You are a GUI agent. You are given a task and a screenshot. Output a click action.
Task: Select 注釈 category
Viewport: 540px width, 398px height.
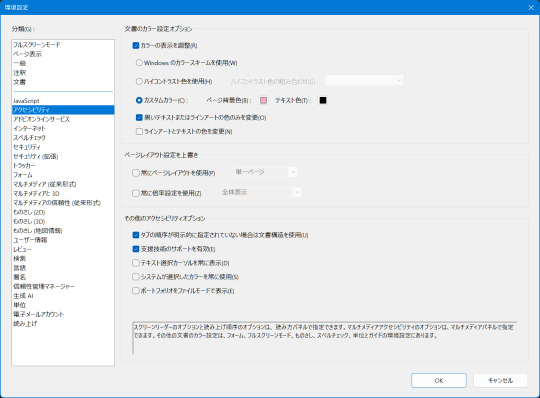[63, 73]
